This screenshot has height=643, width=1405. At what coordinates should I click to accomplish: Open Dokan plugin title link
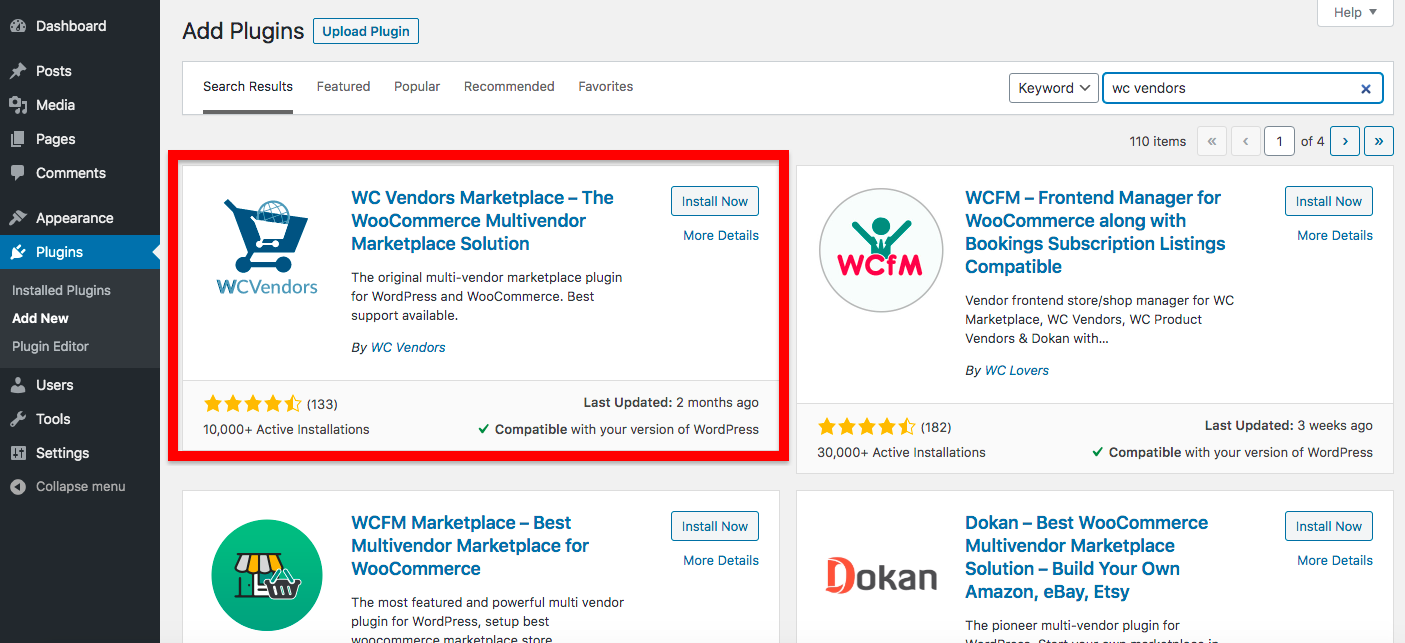point(1086,557)
